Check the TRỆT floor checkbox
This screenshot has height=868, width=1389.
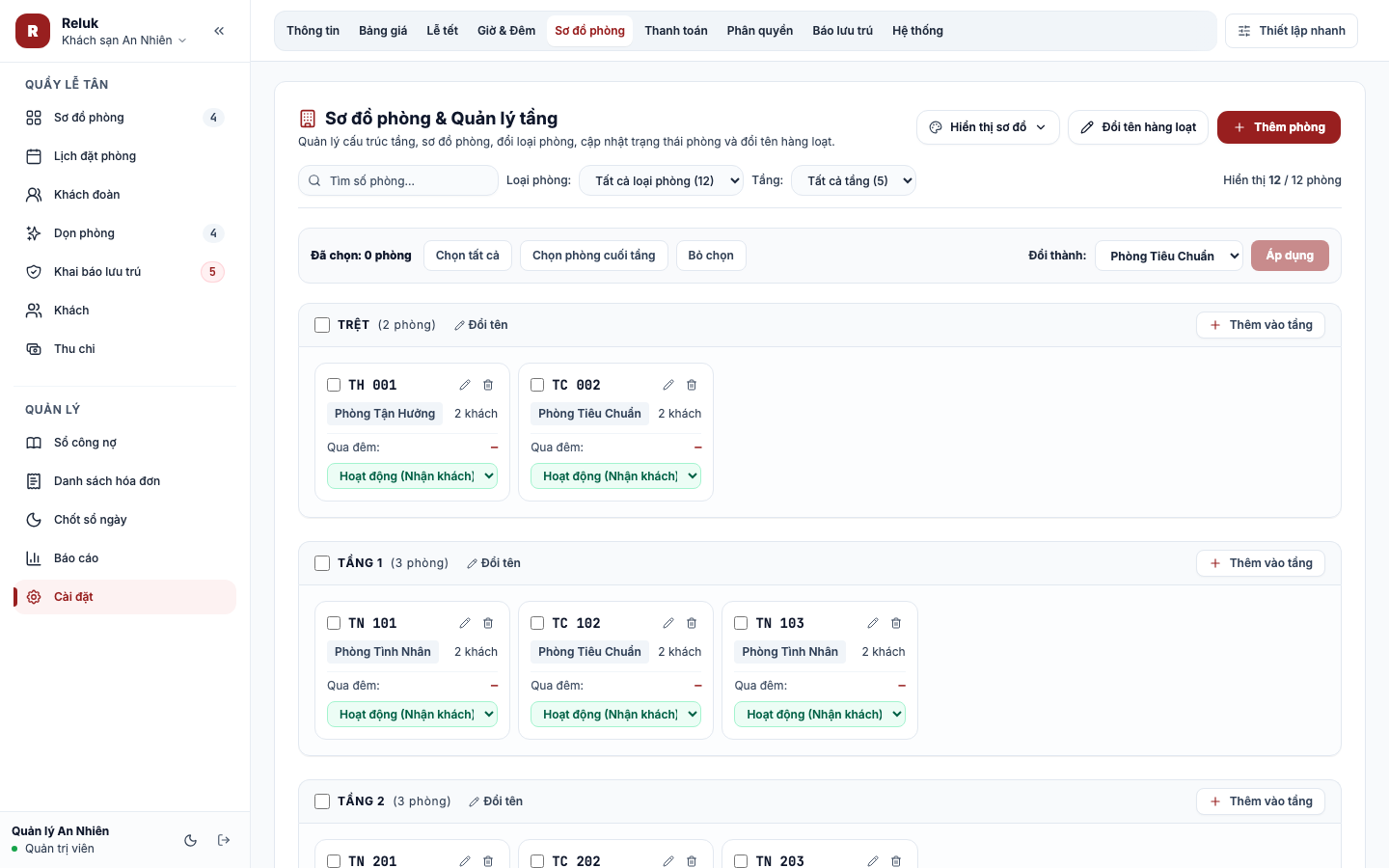coord(322,325)
